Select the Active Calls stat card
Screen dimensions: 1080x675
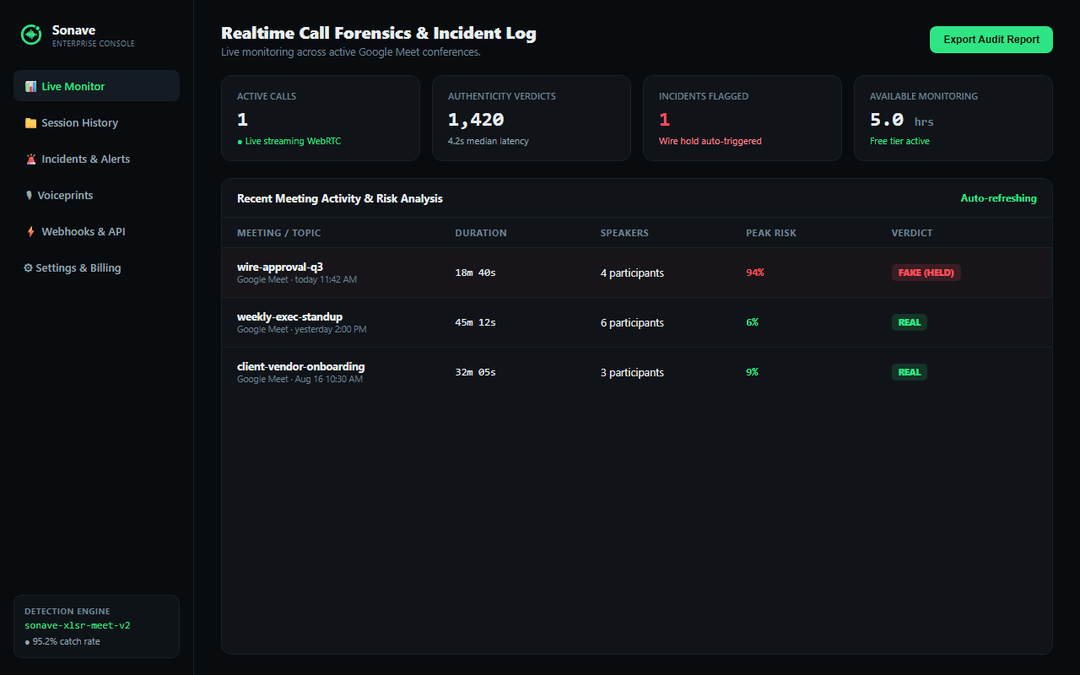point(320,118)
